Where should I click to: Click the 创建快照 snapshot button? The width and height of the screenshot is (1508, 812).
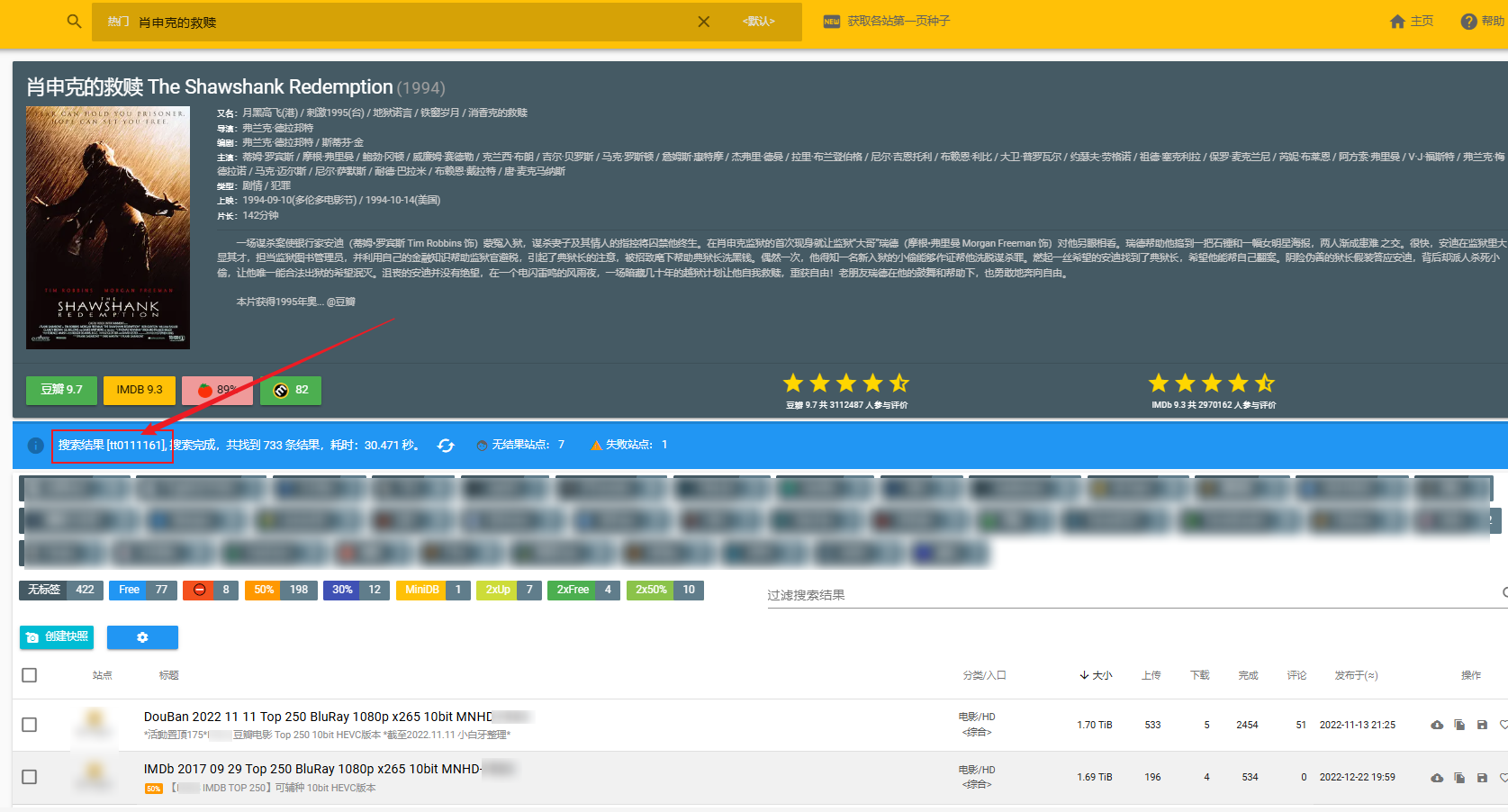point(57,637)
